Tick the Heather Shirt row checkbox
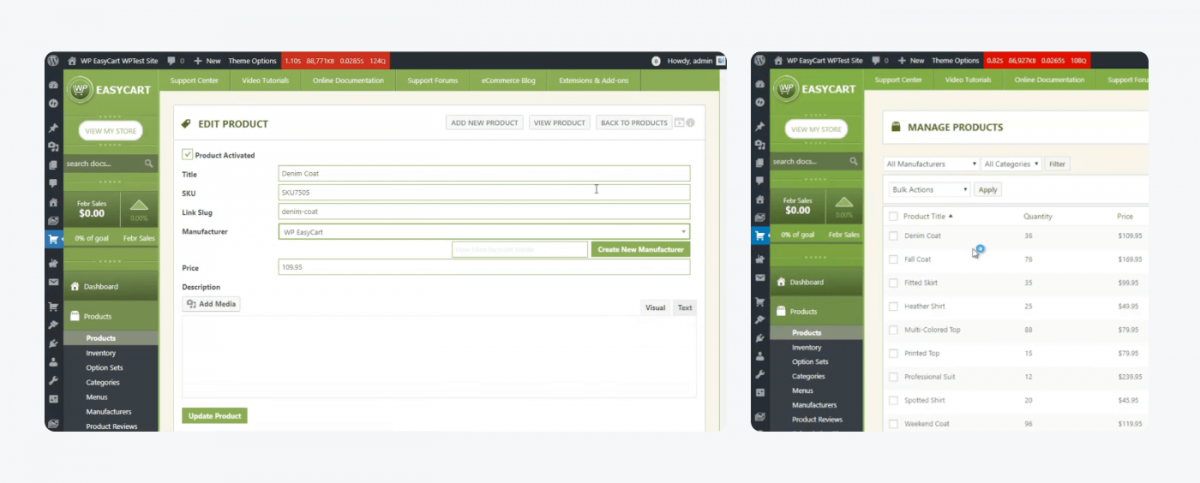Screen dimensions: 1200x483 tap(893, 306)
